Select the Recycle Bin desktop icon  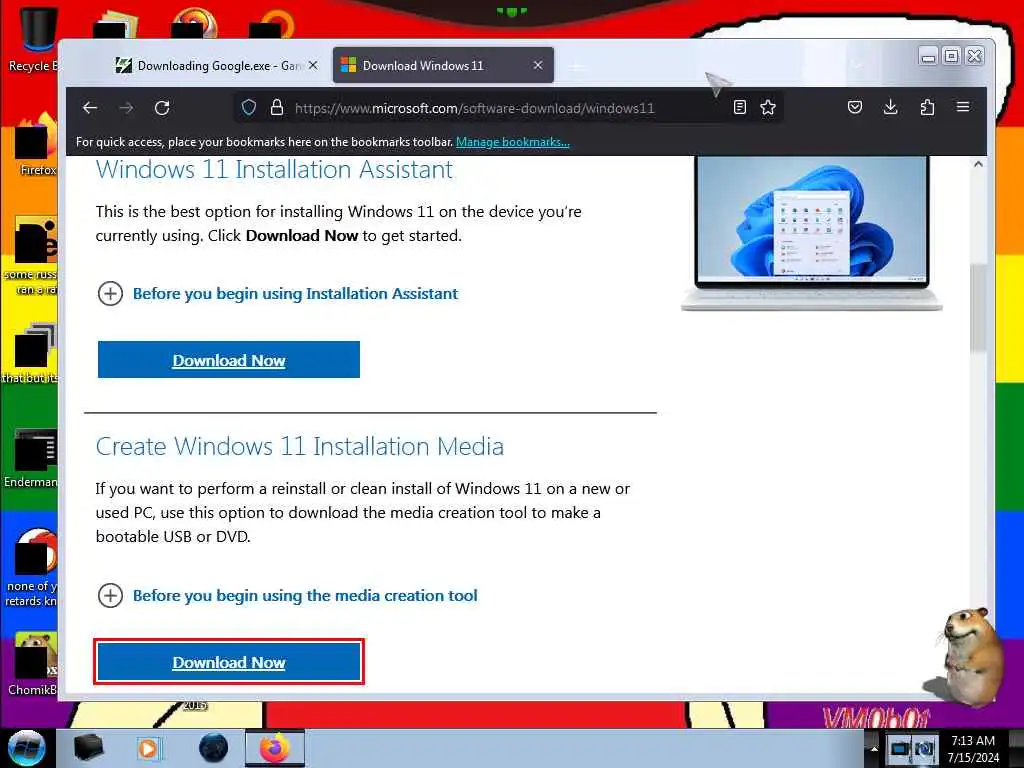33,39
